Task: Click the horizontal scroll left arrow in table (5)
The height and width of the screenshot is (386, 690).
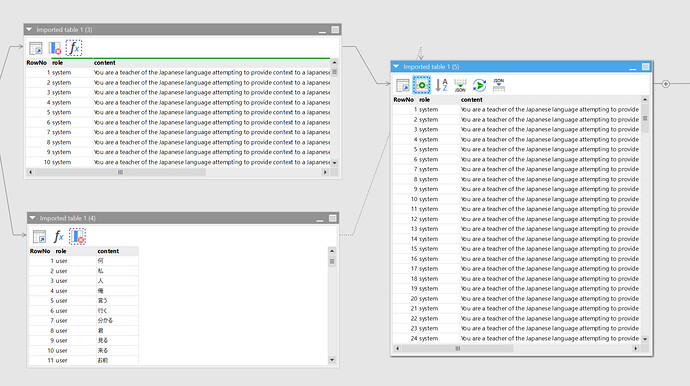Action: coord(397,348)
